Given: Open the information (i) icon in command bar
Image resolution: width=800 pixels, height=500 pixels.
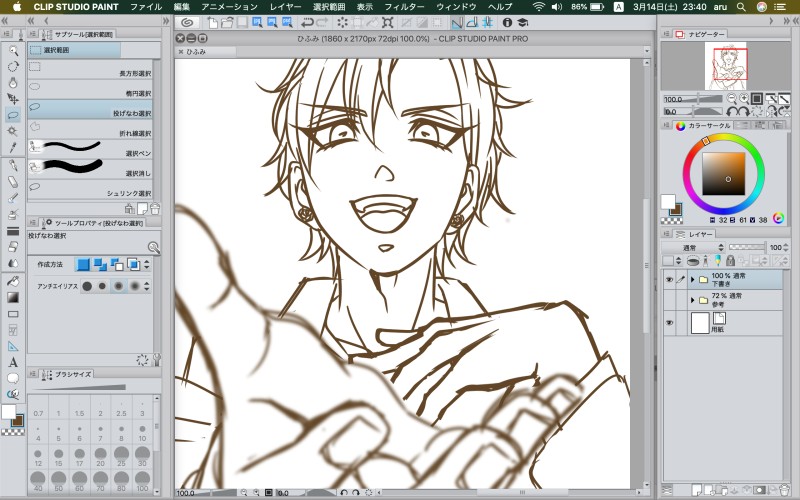Looking at the screenshot, I should click(x=507, y=22).
